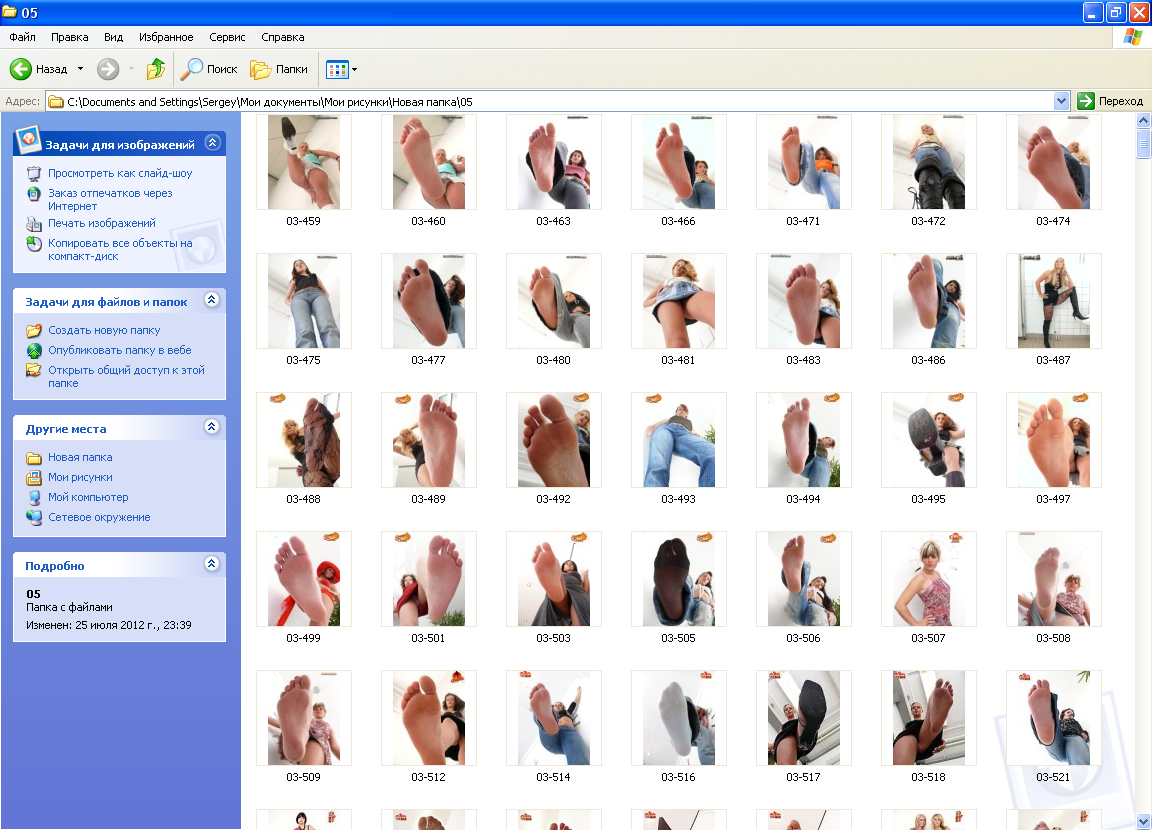
Task: Click the green Переход go arrow
Action: 1086,101
